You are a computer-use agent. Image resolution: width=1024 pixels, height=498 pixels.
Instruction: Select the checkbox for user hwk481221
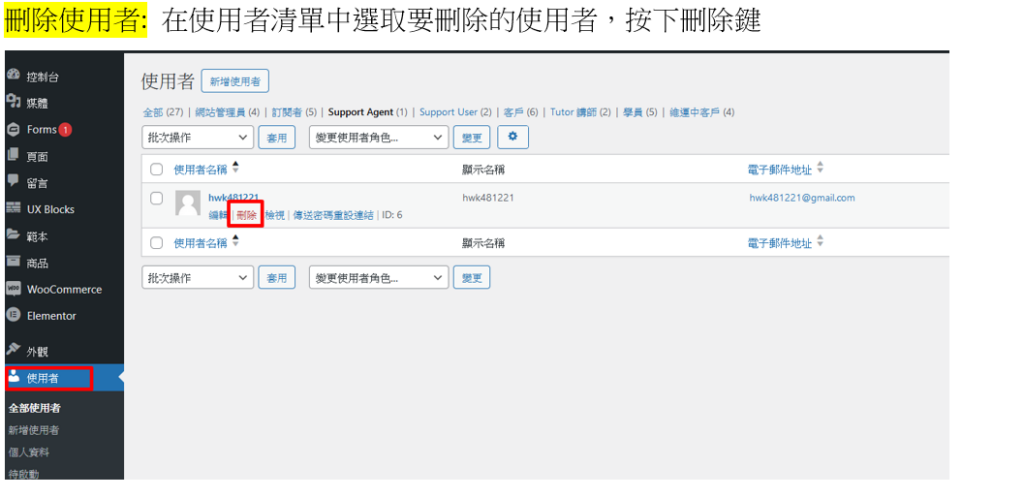click(x=156, y=198)
